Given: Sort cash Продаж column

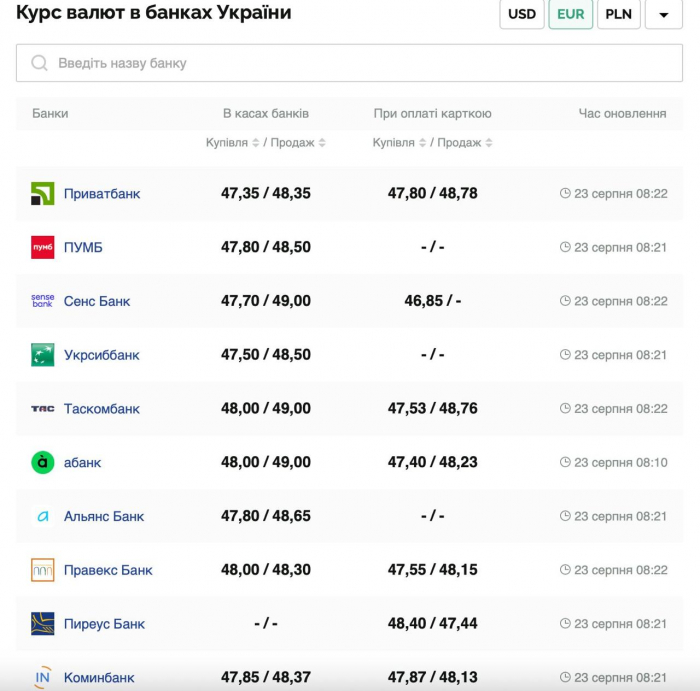Looking at the screenshot, I should pyautogui.click(x=322, y=143).
